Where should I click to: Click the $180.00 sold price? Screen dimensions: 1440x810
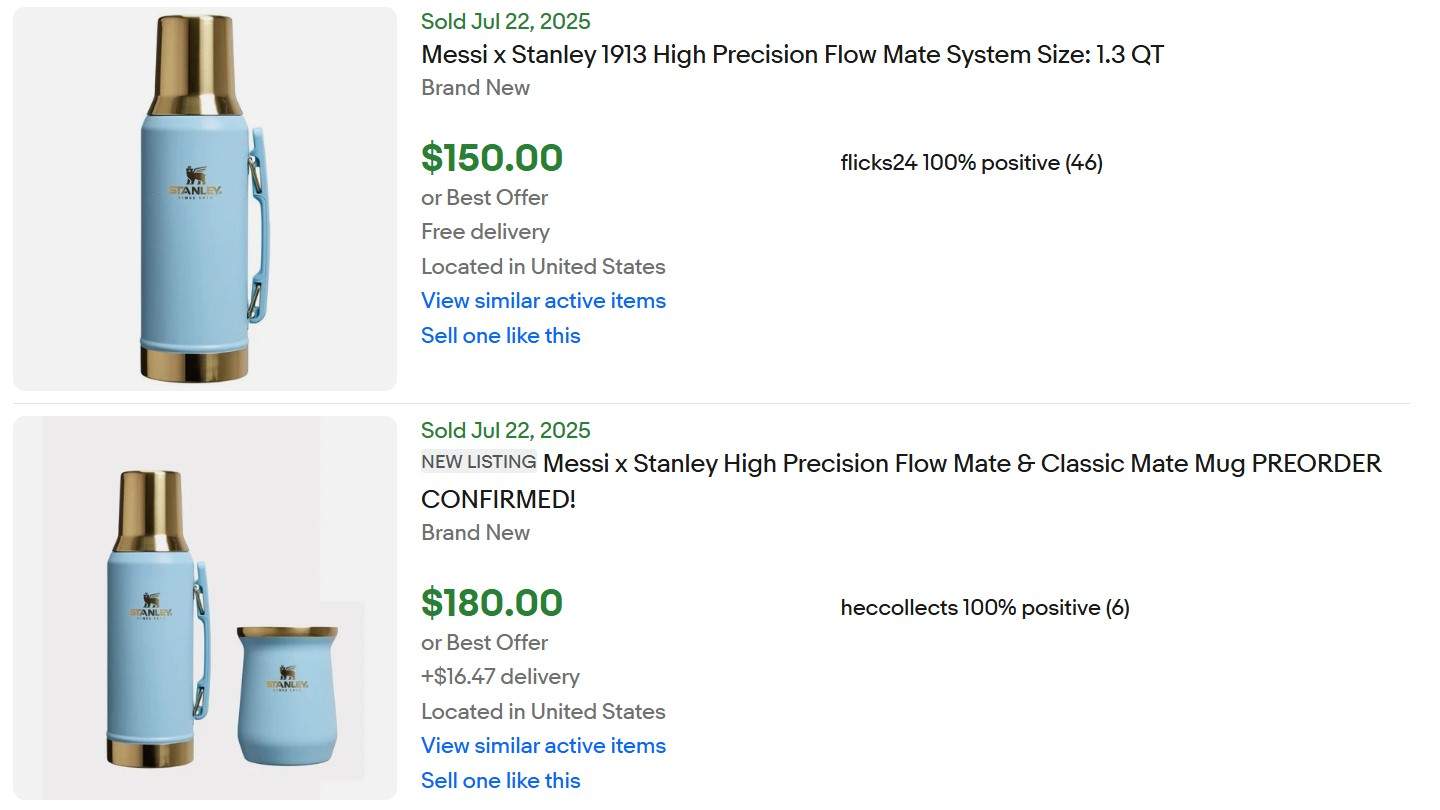coord(492,603)
